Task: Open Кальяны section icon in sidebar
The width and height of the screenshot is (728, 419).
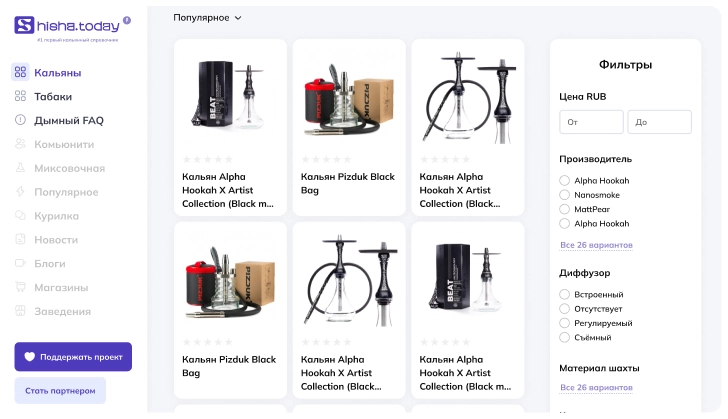Action: (20, 72)
